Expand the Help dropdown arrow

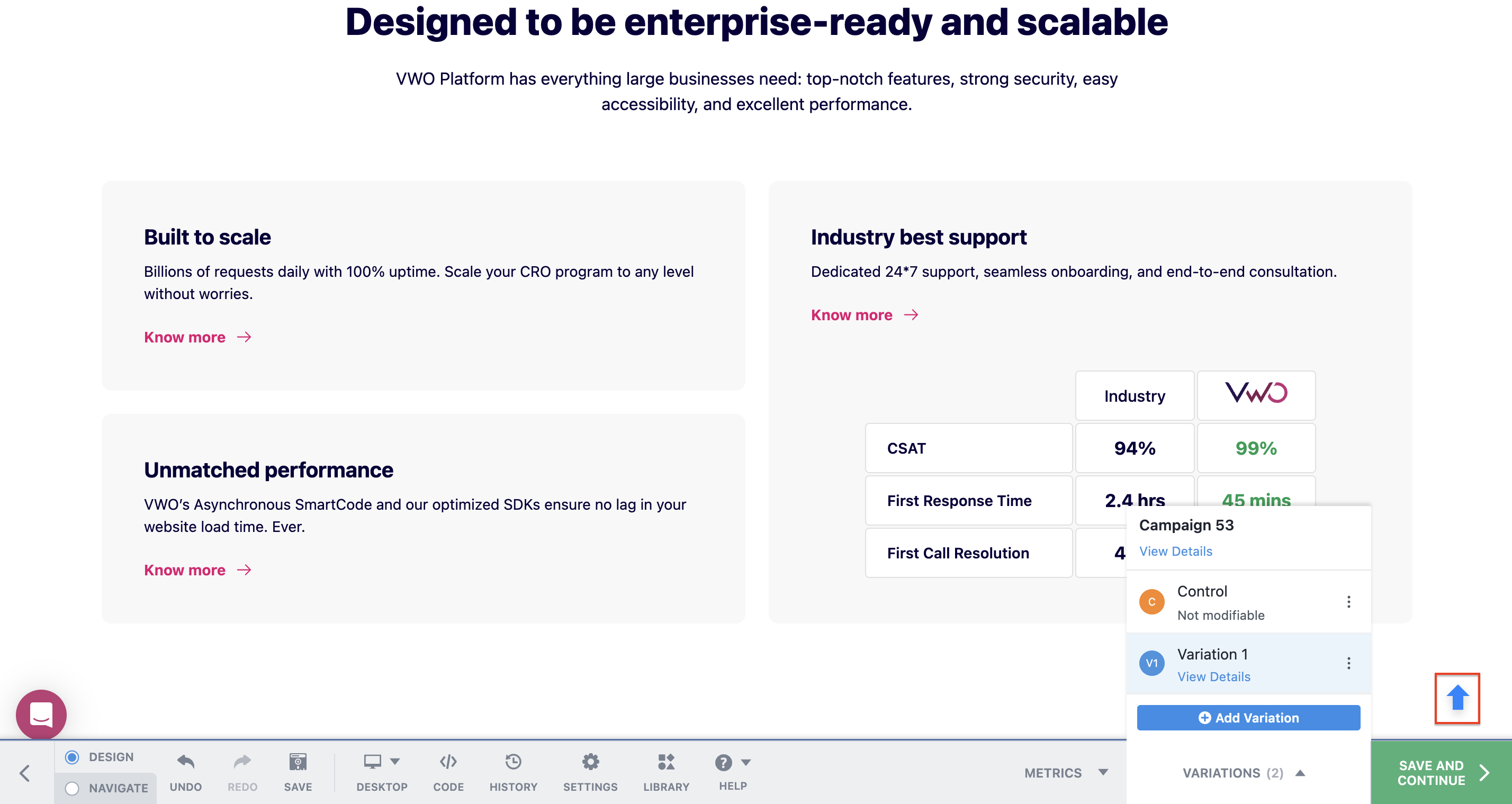tap(746, 762)
